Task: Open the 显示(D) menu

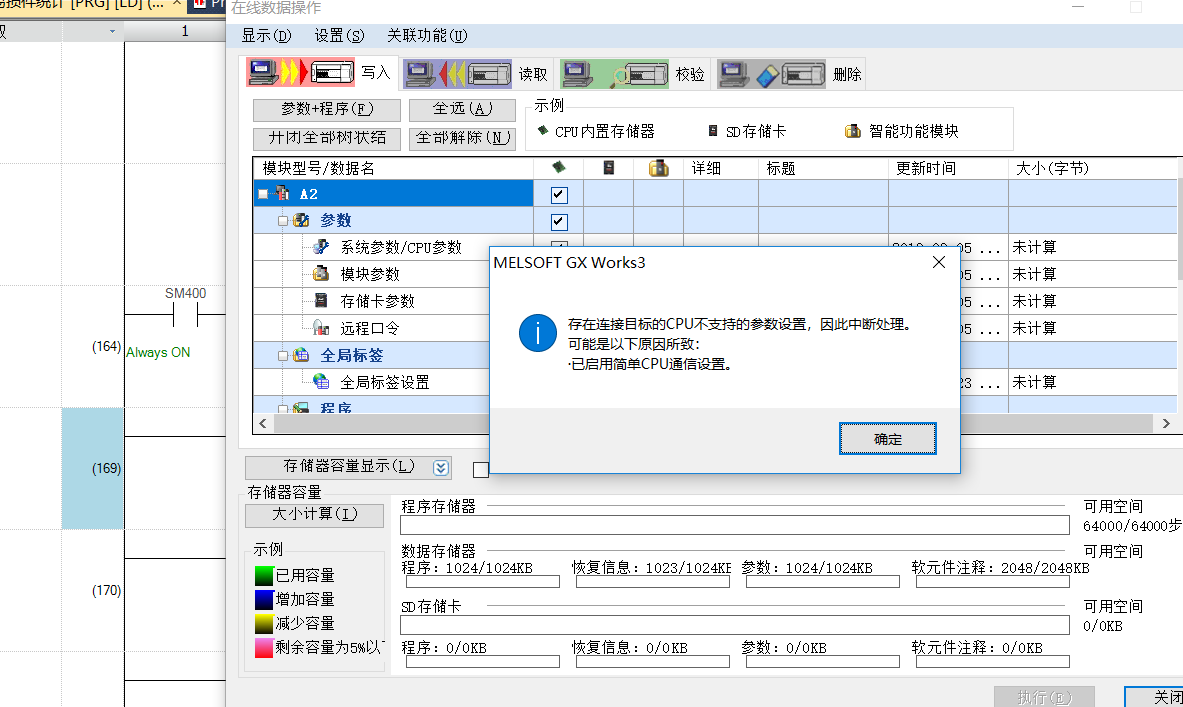Action: point(266,36)
